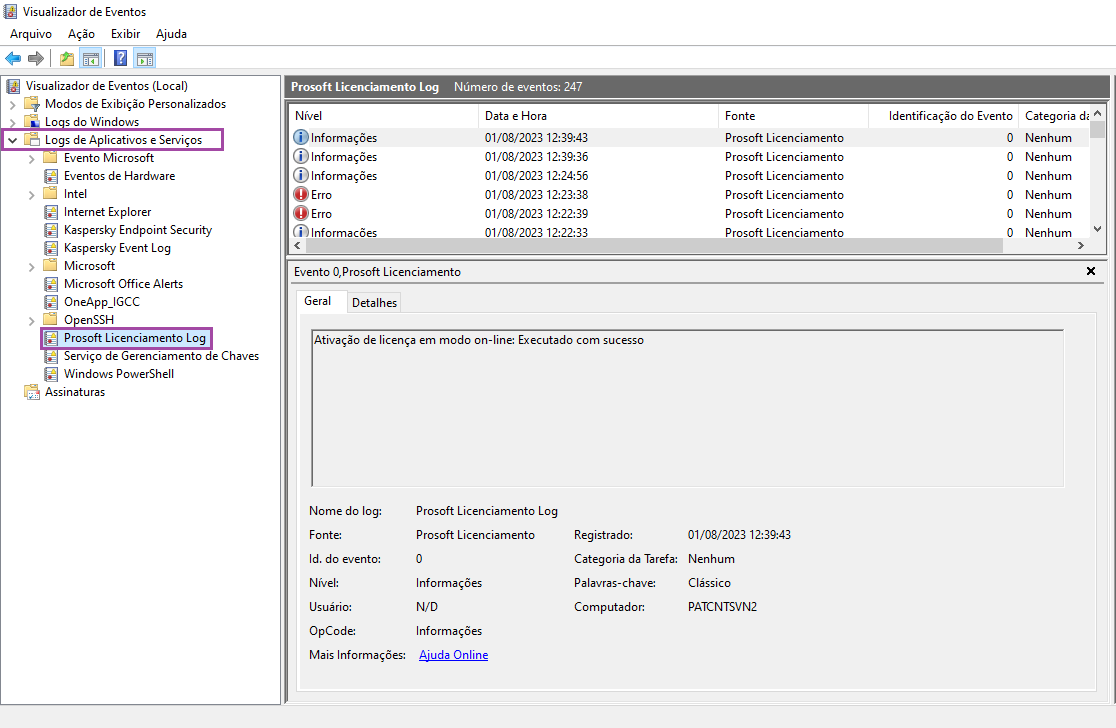Click the Modos de Exibição Personalizados folder icon
This screenshot has width=1116, height=728.
tap(31, 104)
